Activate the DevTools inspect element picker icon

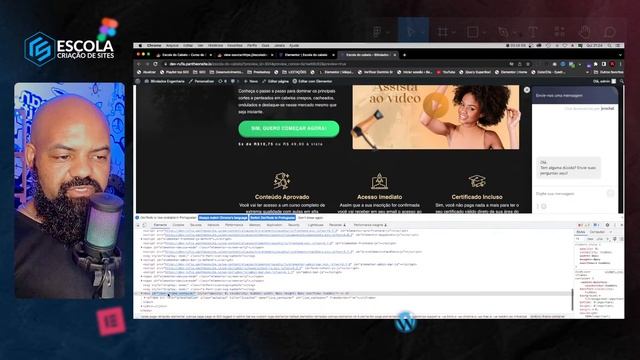click(x=138, y=225)
